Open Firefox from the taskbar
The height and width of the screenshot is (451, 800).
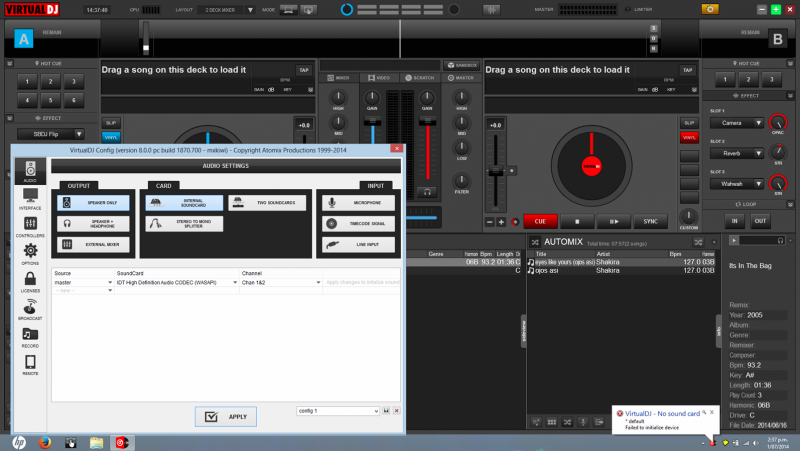(45, 441)
